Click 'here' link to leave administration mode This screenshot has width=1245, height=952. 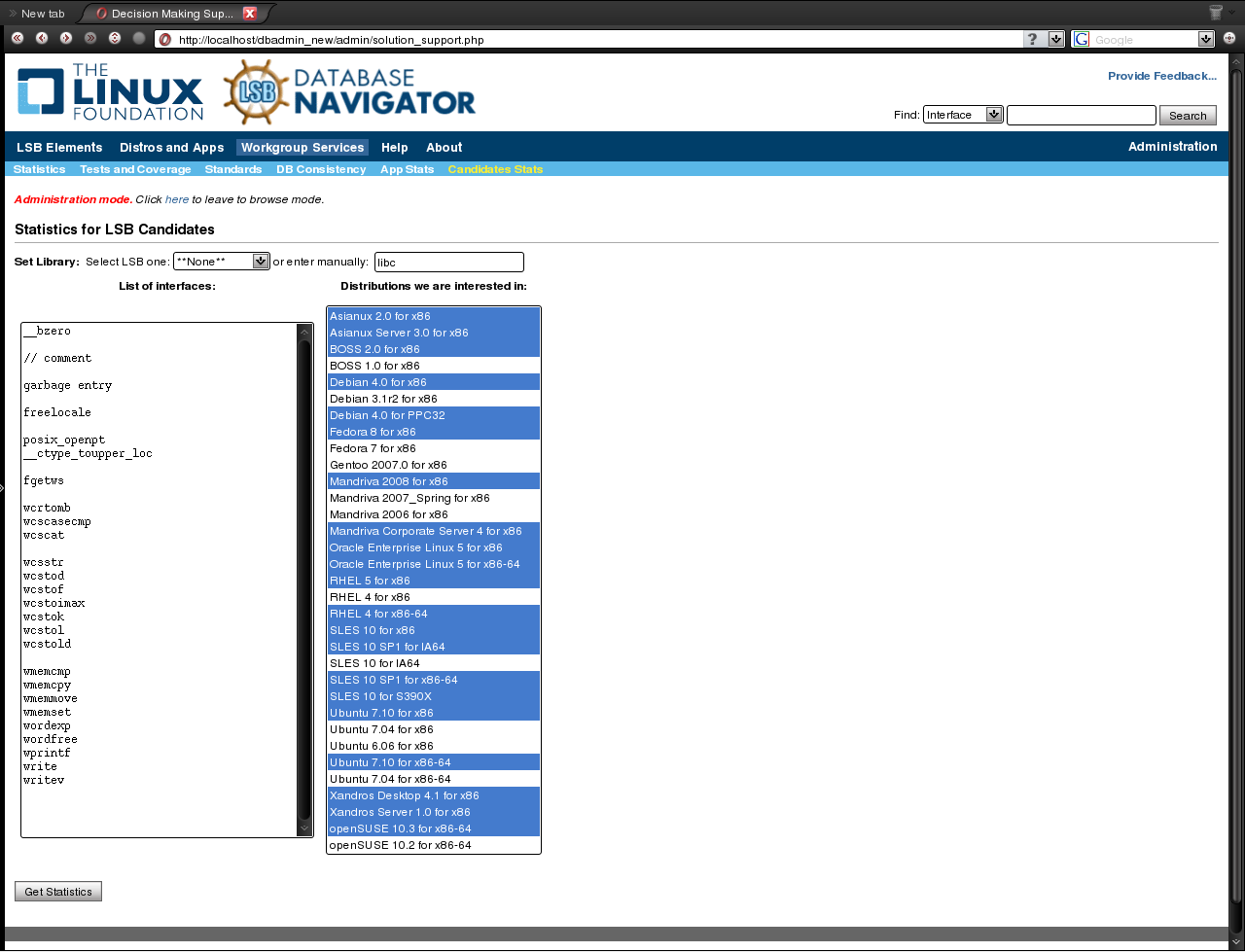click(x=177, y=199)
